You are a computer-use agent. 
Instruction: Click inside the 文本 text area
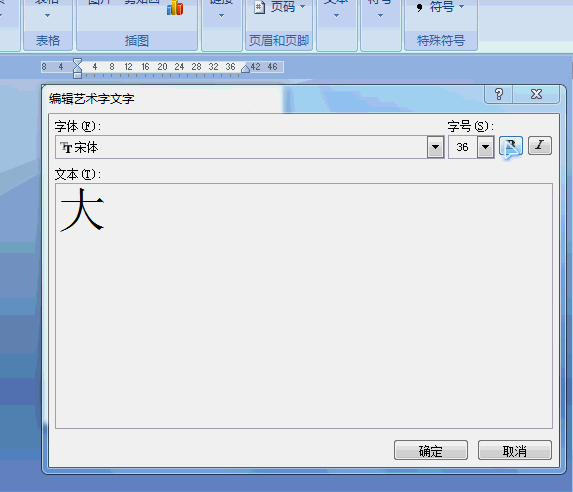304,306
